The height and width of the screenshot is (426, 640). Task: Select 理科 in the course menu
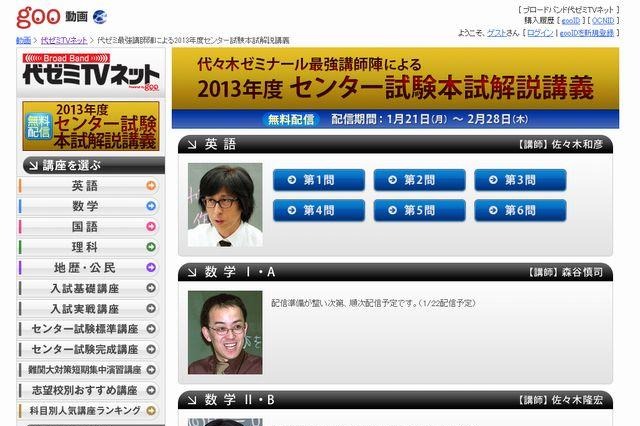click(x=88, y=247)
